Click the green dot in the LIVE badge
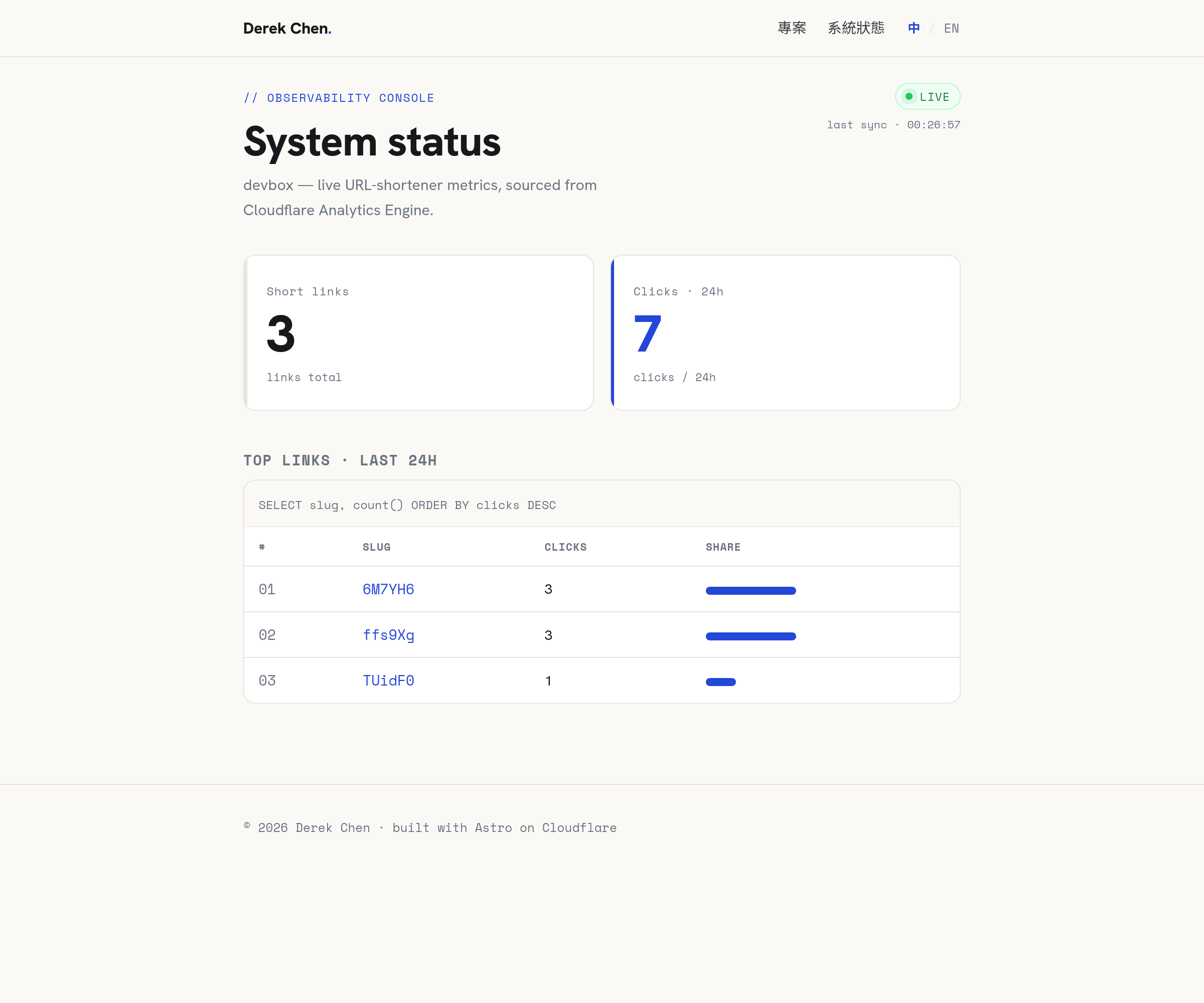1204x1003 pixels. pos(909,97)
